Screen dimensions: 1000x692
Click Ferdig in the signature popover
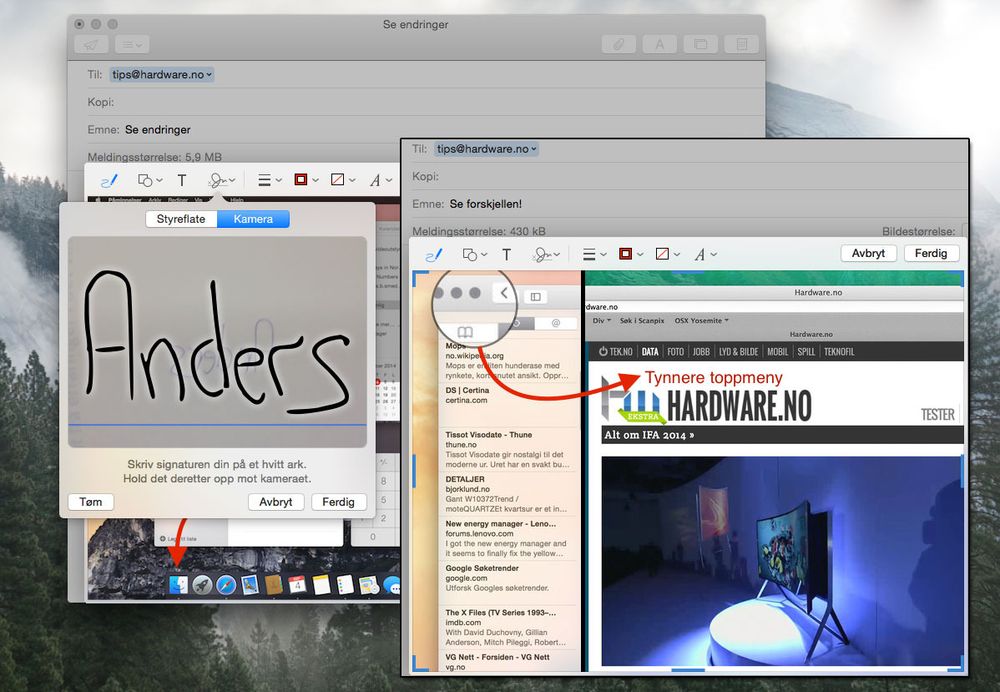[x=339, y=502]
